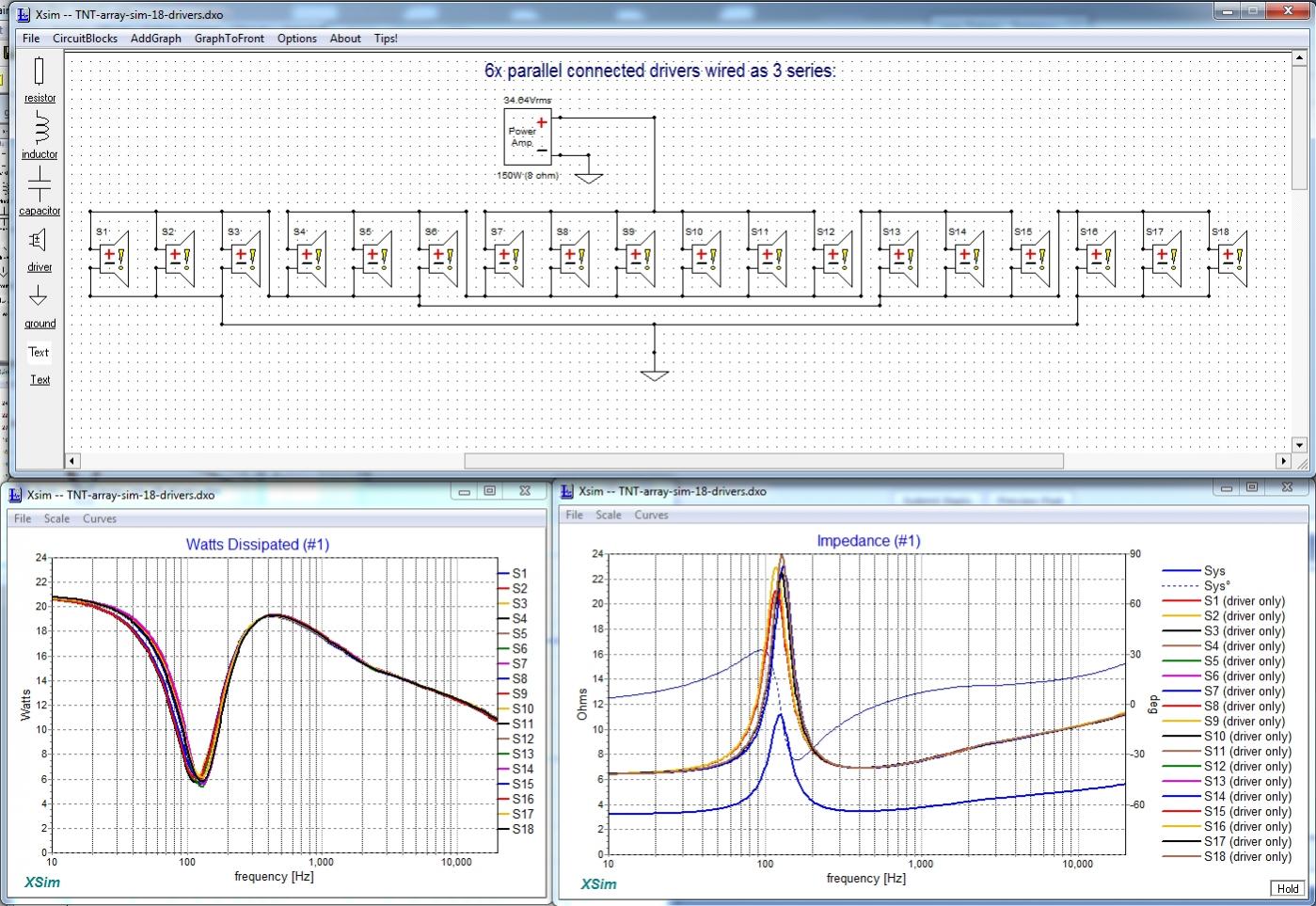The height and width of the screenshot is (906, 1316).
Task: Select driver S16 in the schematic
Action: tap(1102, 258)
